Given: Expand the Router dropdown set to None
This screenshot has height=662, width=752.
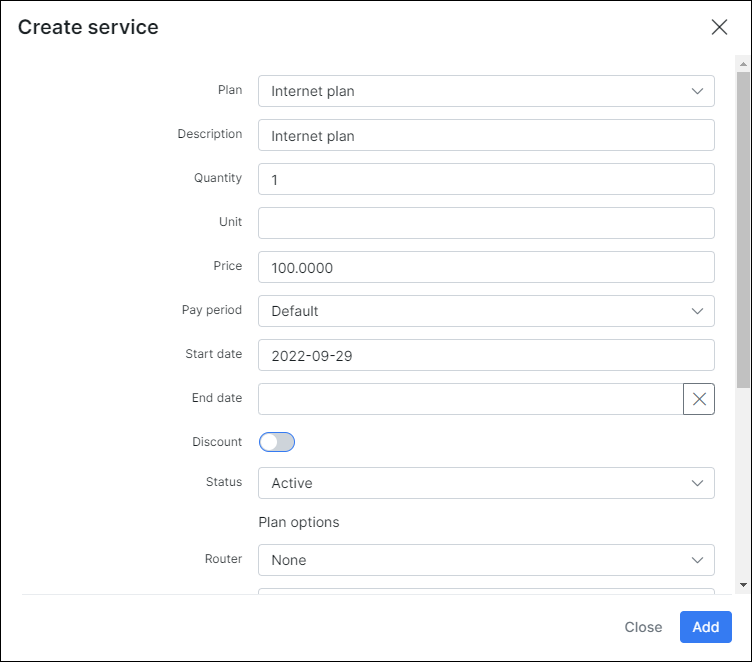Looking at the screenshot, I should pos(485,560).
